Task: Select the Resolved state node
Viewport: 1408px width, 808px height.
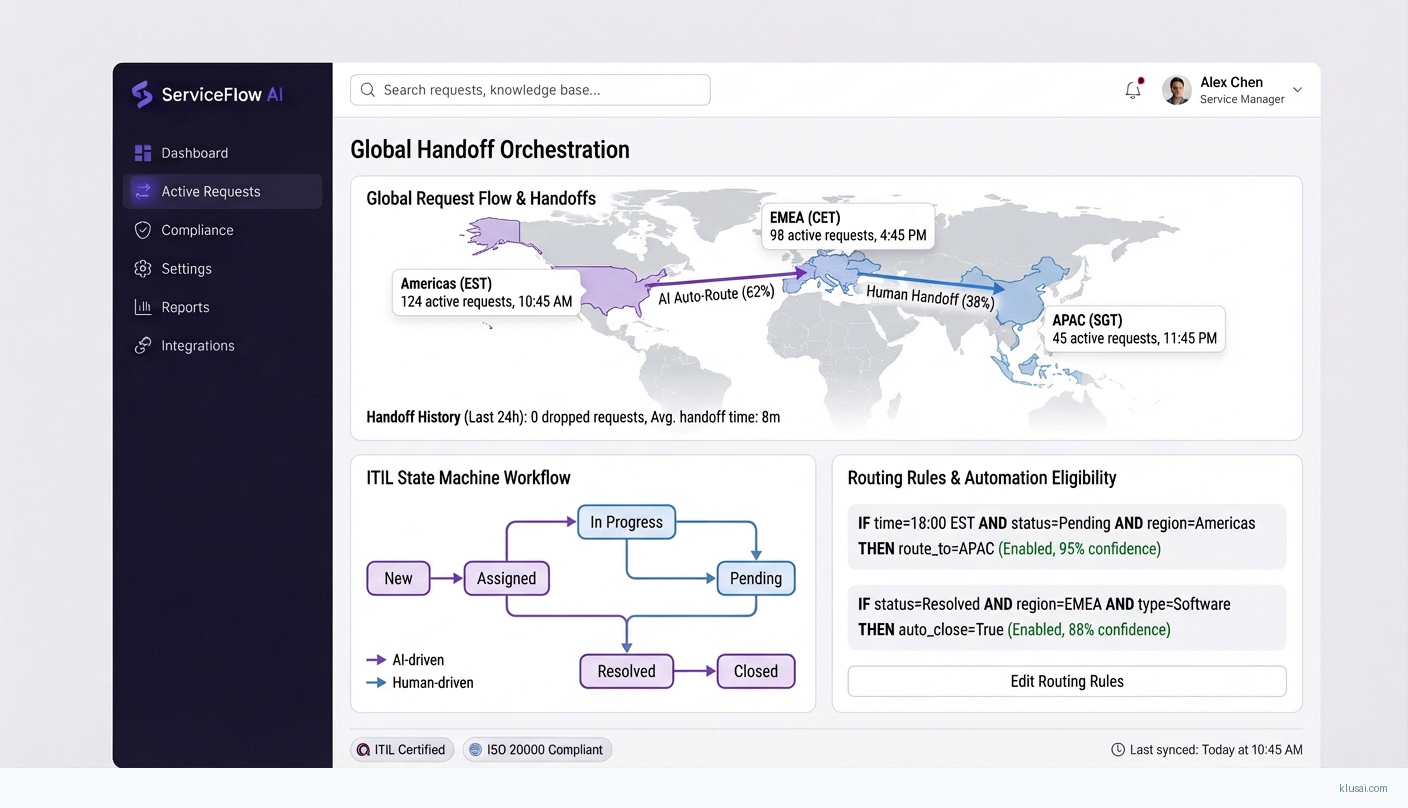Action: point(626,671)
